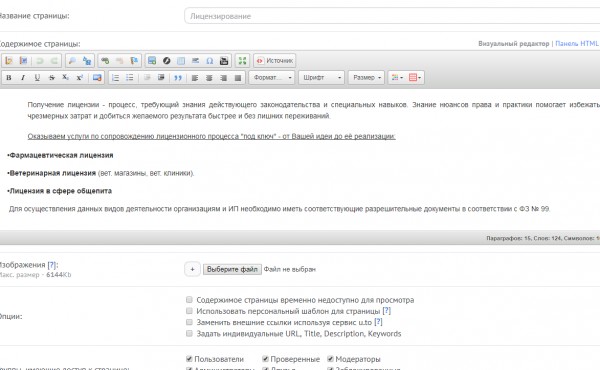This screenshot has height=370, width=600.
Task: Apply subscript formatting
Action: coord(65,78)
